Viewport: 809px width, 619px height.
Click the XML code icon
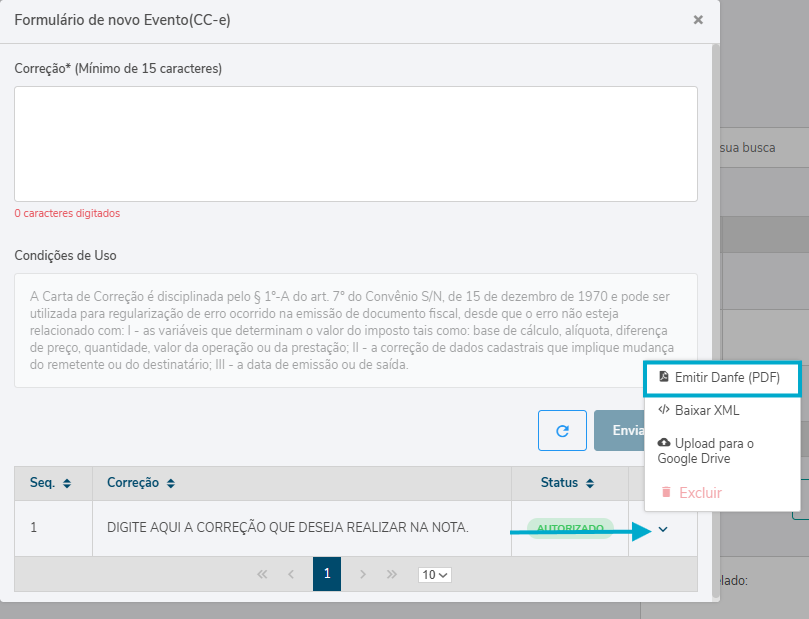pyautogui.click(x=664, y=410)
